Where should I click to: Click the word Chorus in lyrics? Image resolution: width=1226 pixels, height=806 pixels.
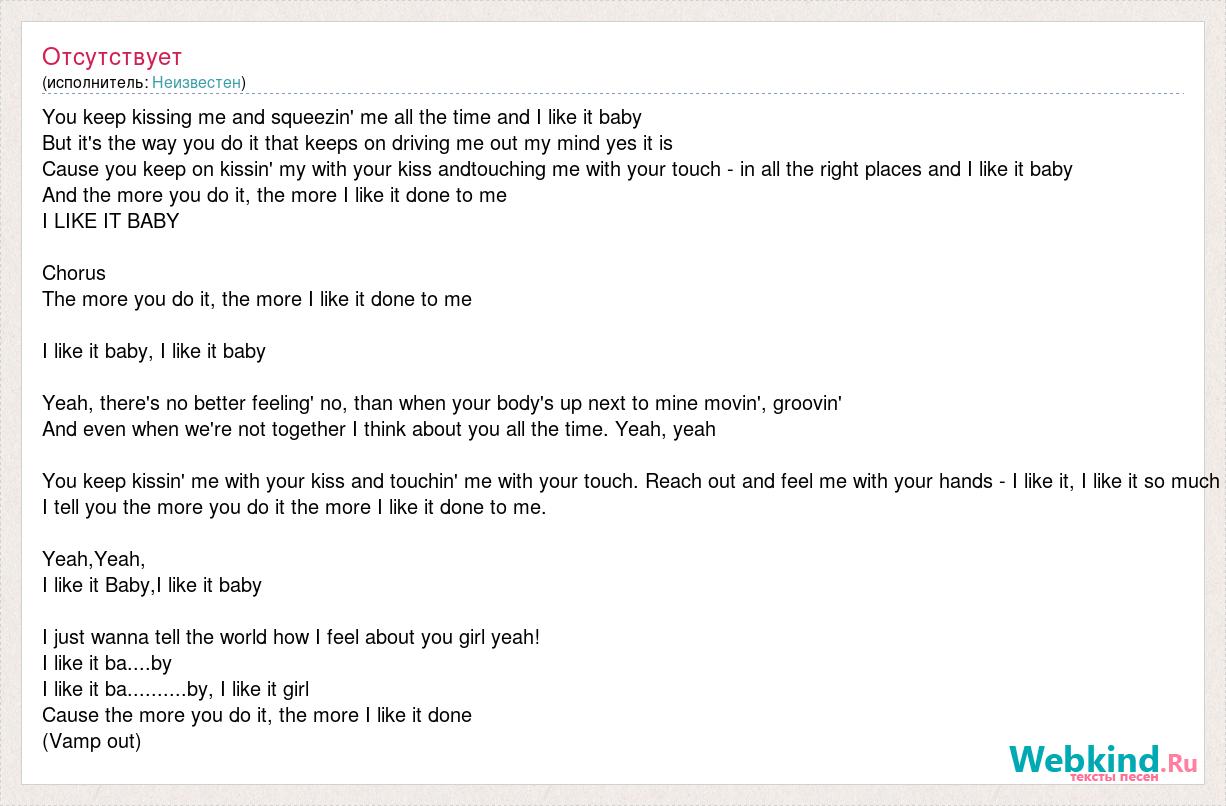pyautogui.click(x=74, y=273)
